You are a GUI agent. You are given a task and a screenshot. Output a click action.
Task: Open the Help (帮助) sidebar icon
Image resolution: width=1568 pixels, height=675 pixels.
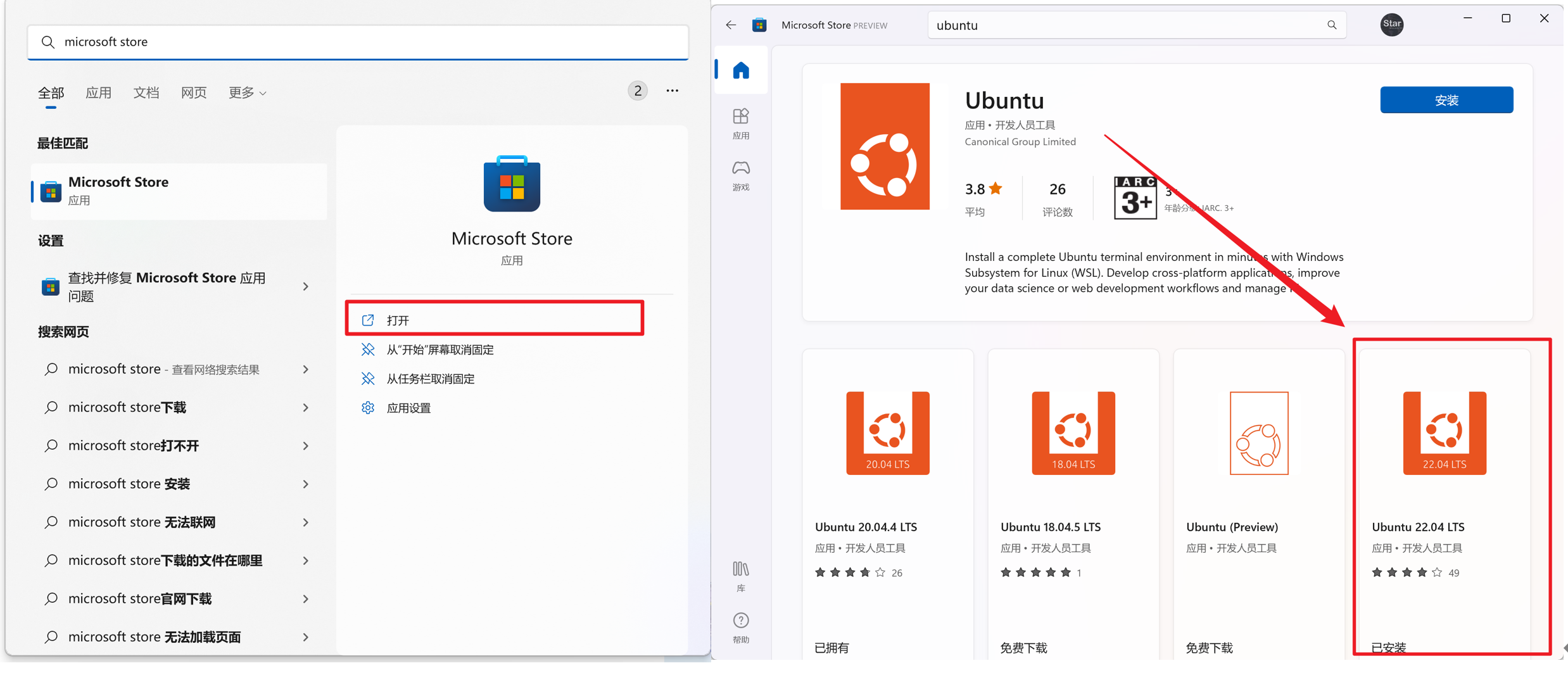[x=741, y=628]
